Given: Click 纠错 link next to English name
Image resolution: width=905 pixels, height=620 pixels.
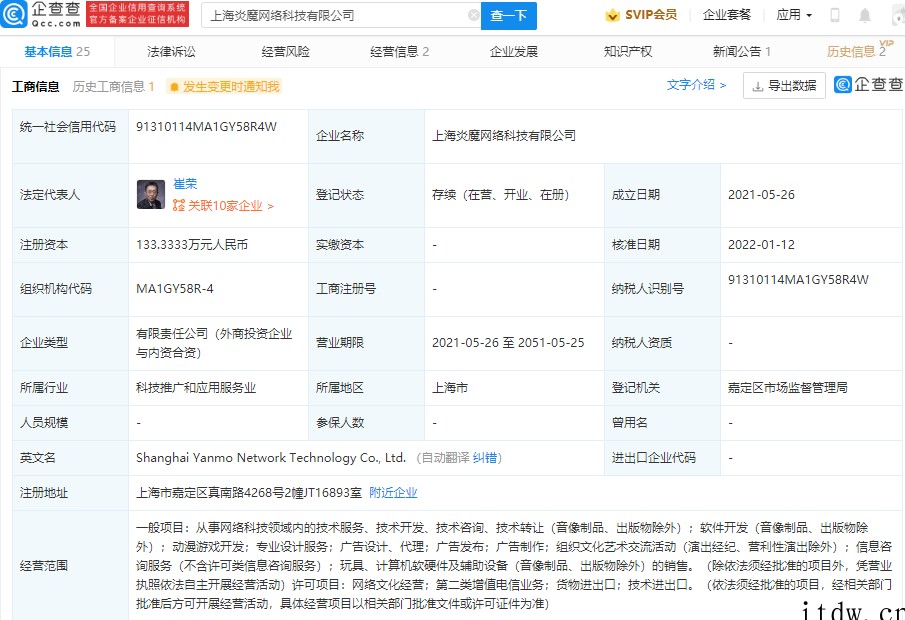Looking at the screenshot, I should pos(485,458).
